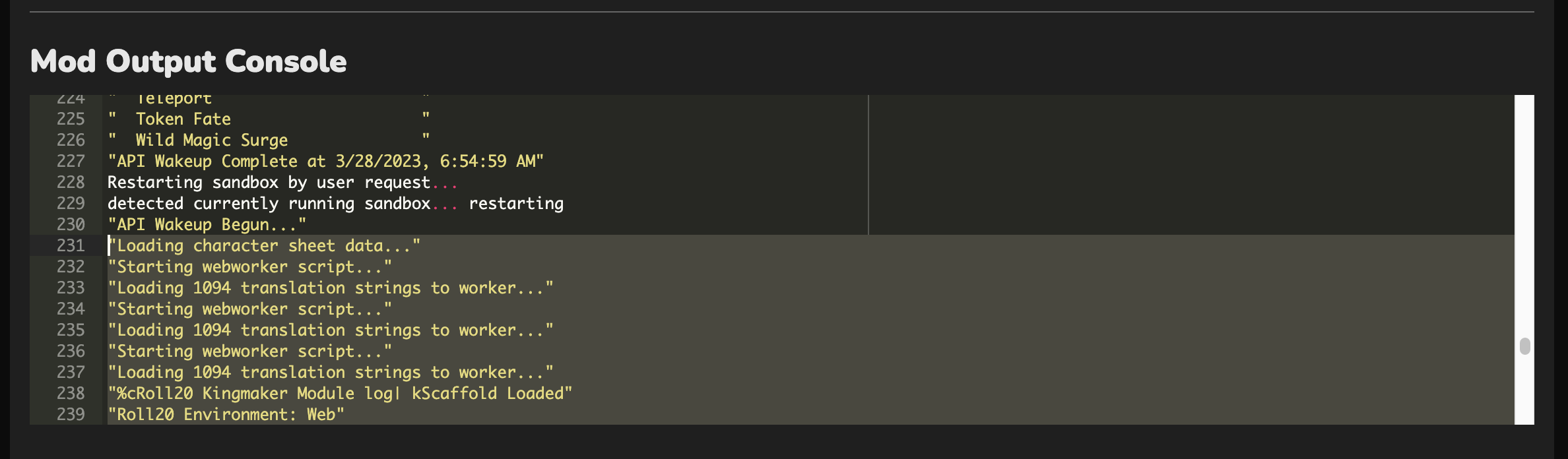Click the "API Wakeup Begun..." log line
The height and width of the screenshot is (459, 1568).
click(207, 224)
